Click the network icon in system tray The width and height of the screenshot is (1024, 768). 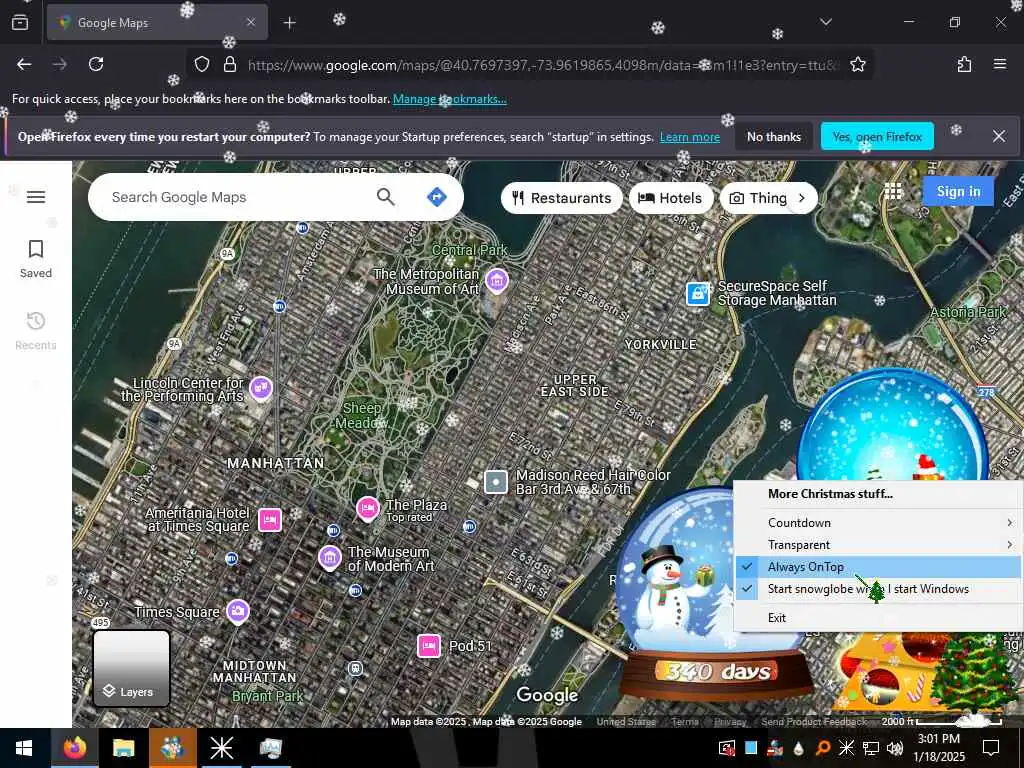pyautogui.click(x=871, y=748)
